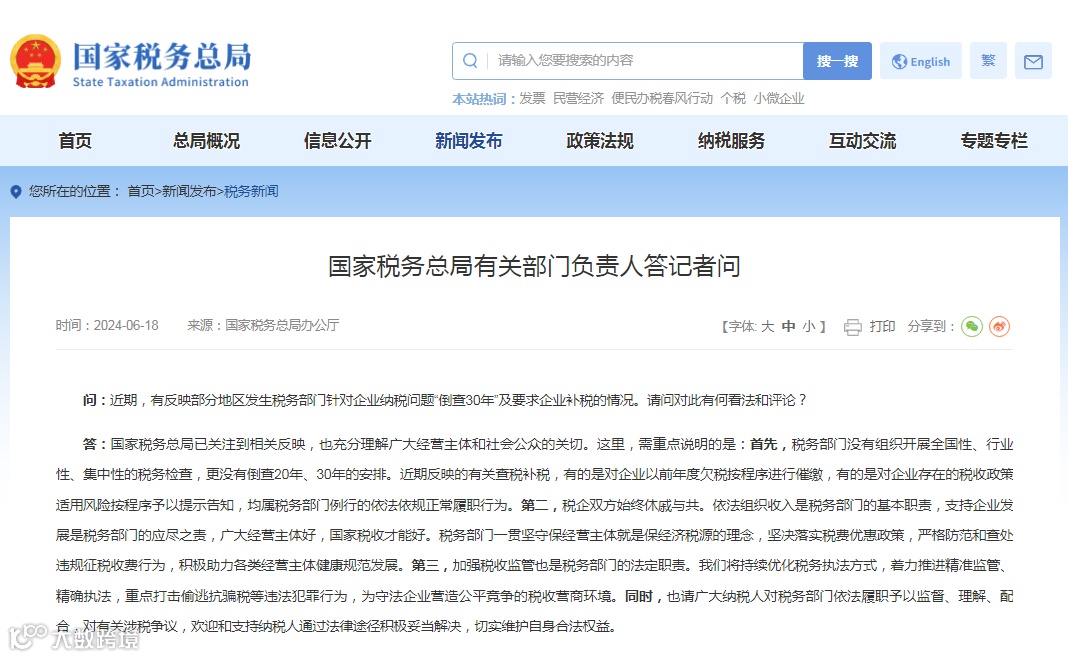Go to 新闻发布 in breadcrumb
Screen dimensions: 1068x658
tap(189, 191)
